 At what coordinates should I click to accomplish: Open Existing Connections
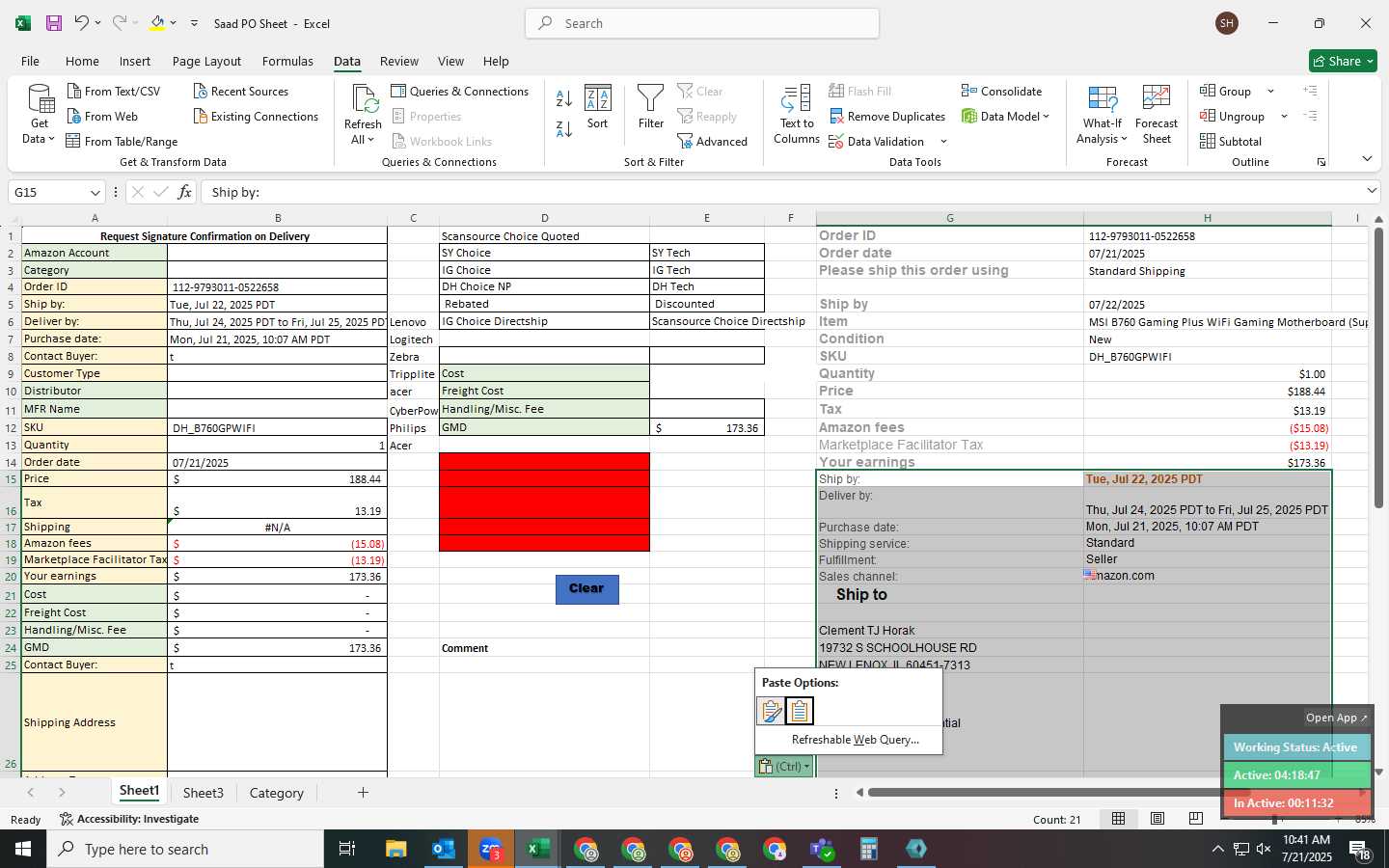pyautogui.click(x=256, y=116)
